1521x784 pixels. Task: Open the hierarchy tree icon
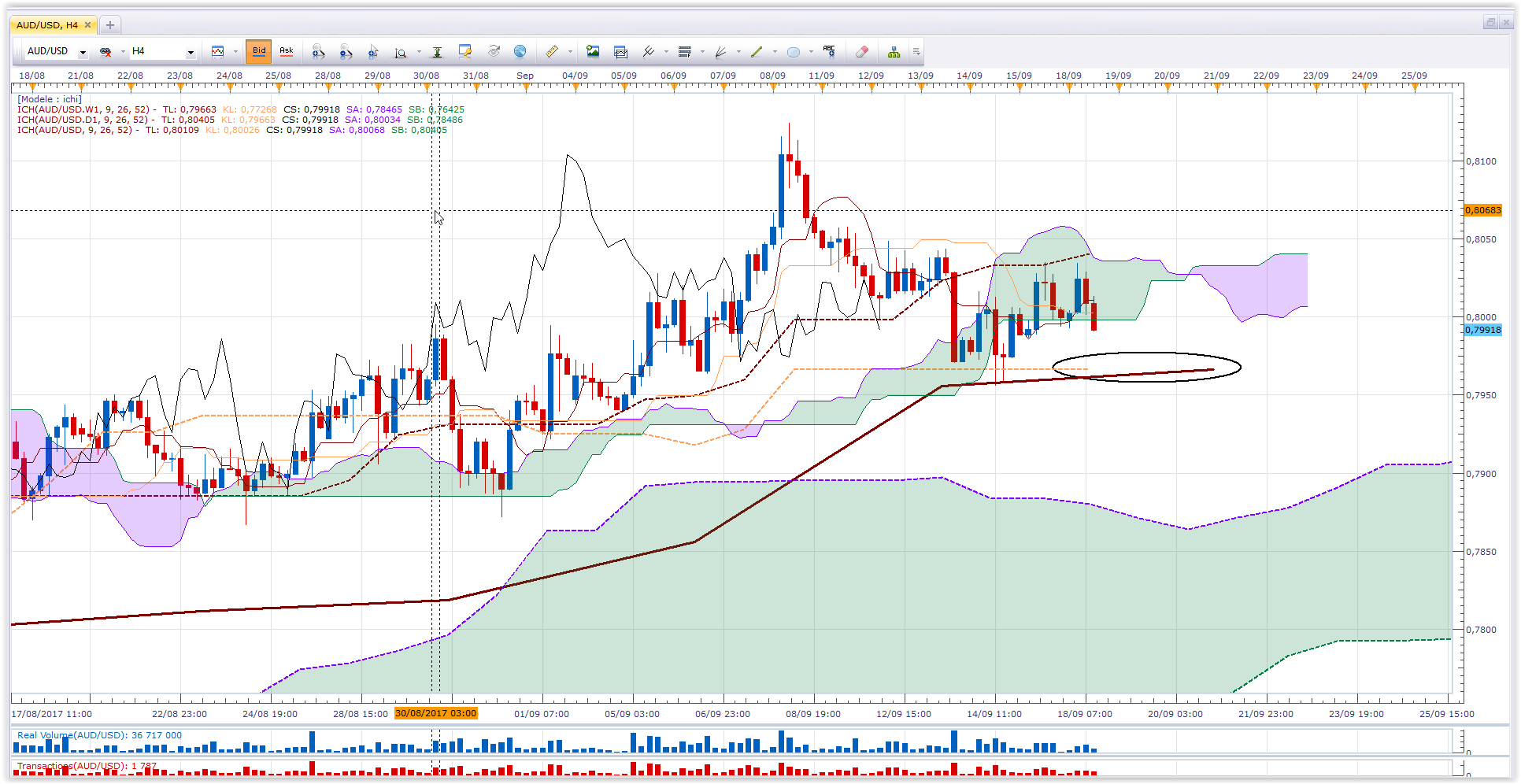(x=894, y=52)
